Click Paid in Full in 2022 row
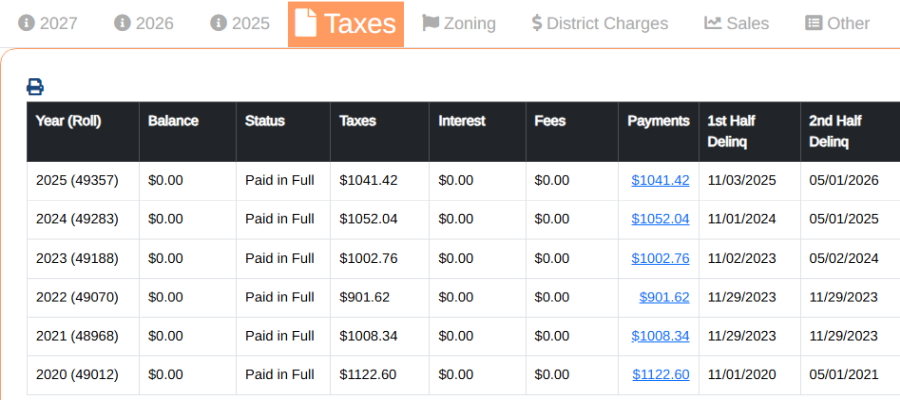 point(280,297)
